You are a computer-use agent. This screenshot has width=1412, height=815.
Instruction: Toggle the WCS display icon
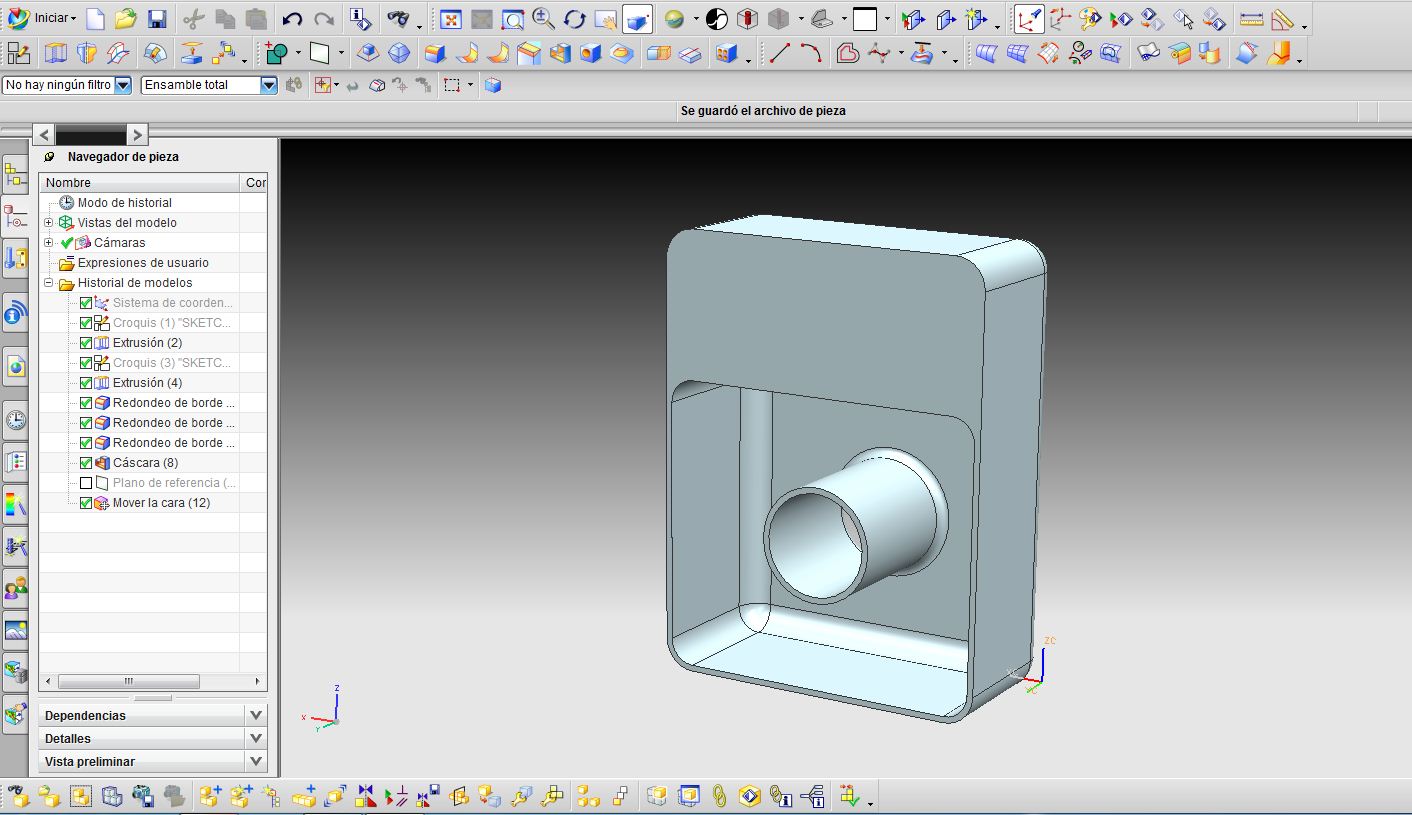(x=1028, y=18)
